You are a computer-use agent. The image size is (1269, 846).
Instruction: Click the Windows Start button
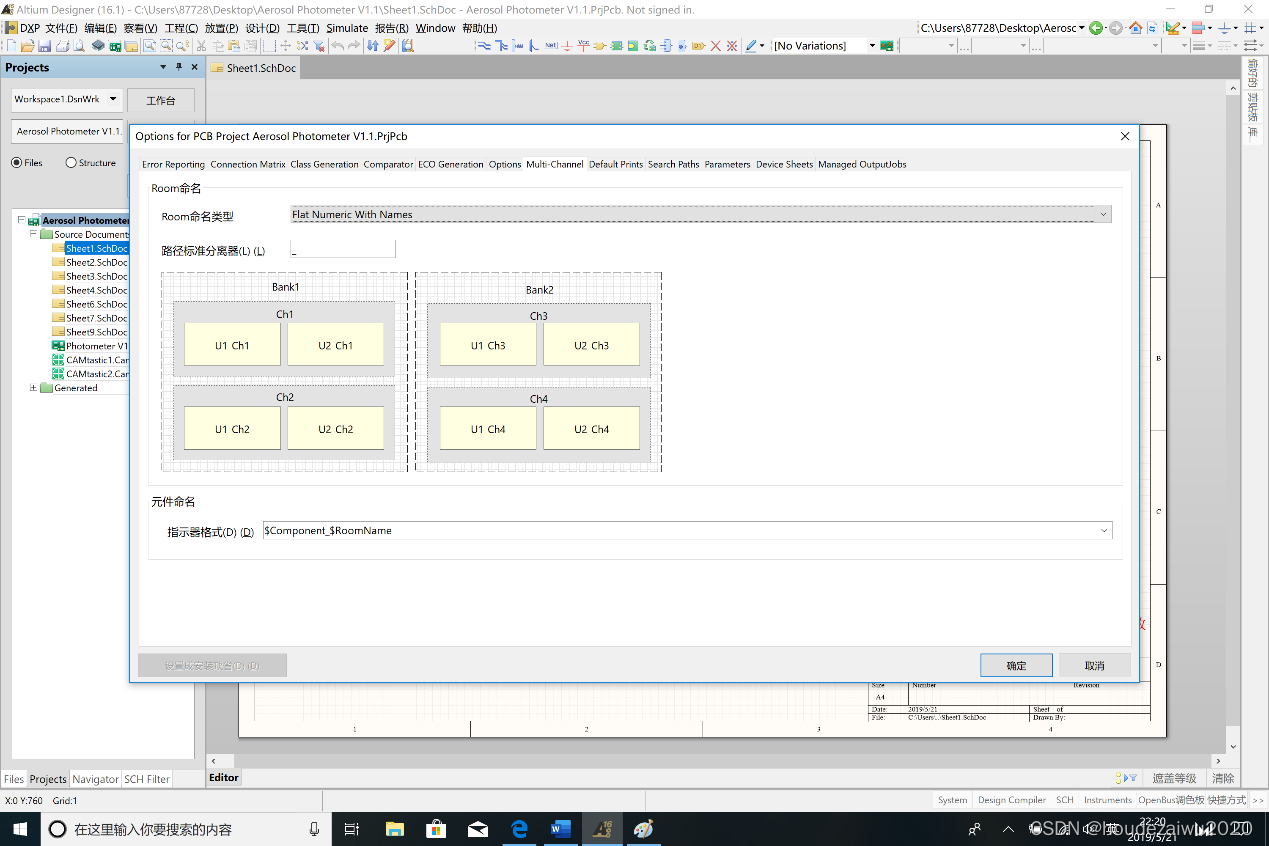[20, 829]
